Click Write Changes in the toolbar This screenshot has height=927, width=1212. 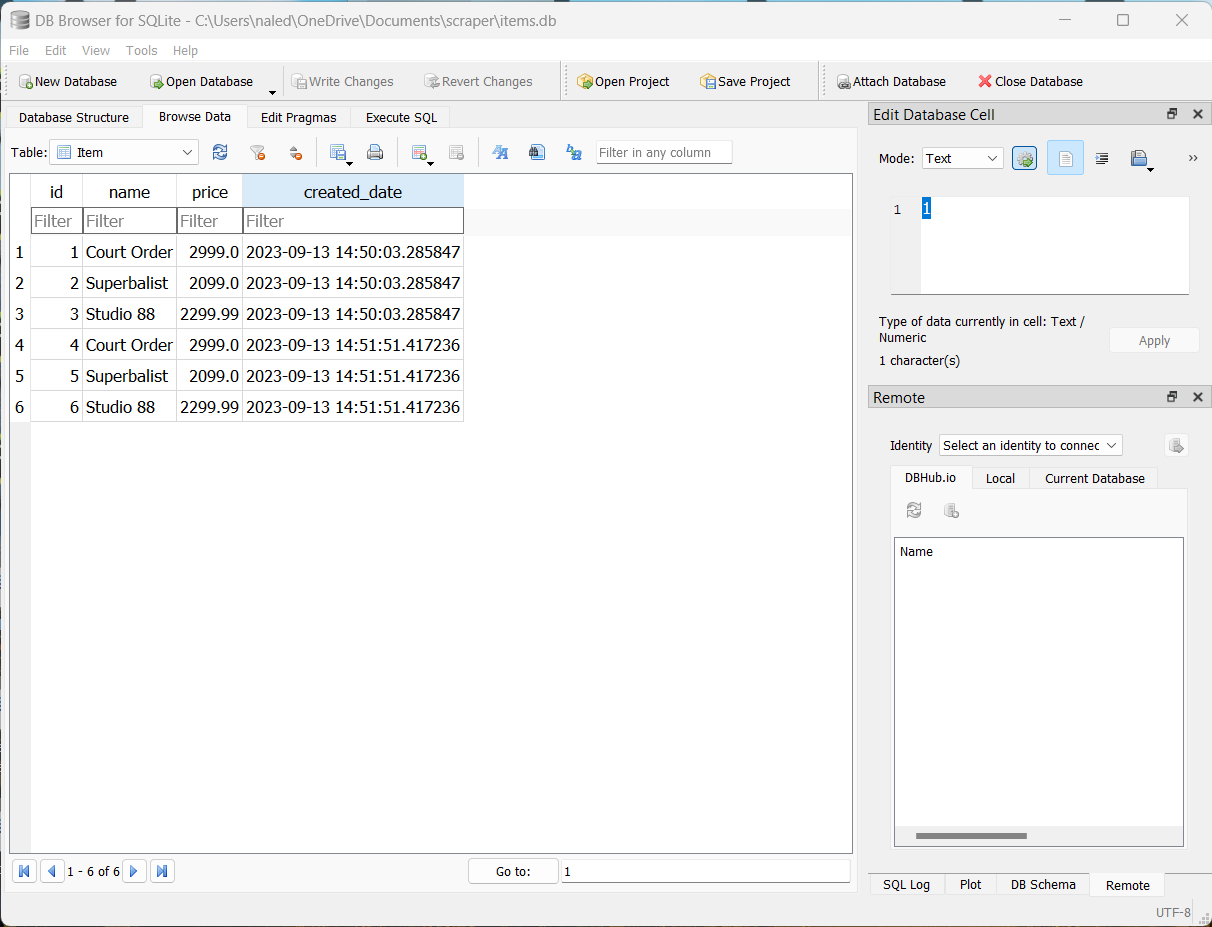pyautogui.click(x=342, y=81)
